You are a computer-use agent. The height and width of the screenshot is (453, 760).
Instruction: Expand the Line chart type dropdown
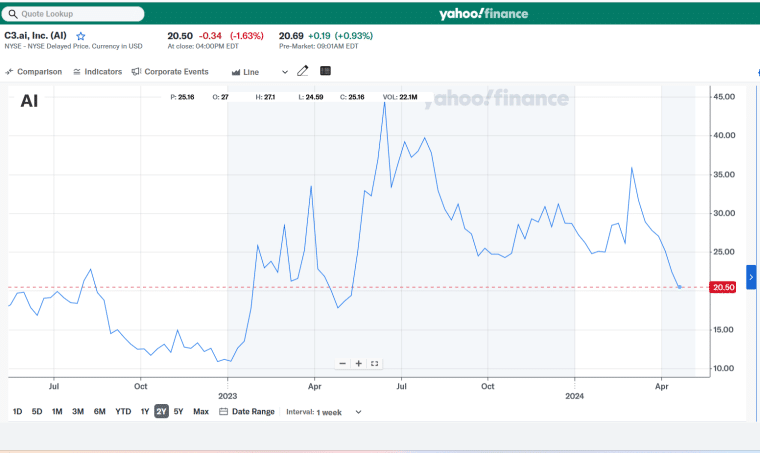click(285, 72)
